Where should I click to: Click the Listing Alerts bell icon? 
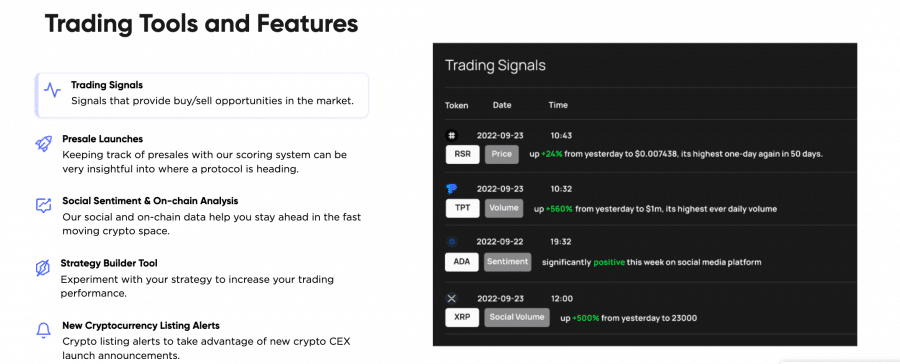pos(44,330)
